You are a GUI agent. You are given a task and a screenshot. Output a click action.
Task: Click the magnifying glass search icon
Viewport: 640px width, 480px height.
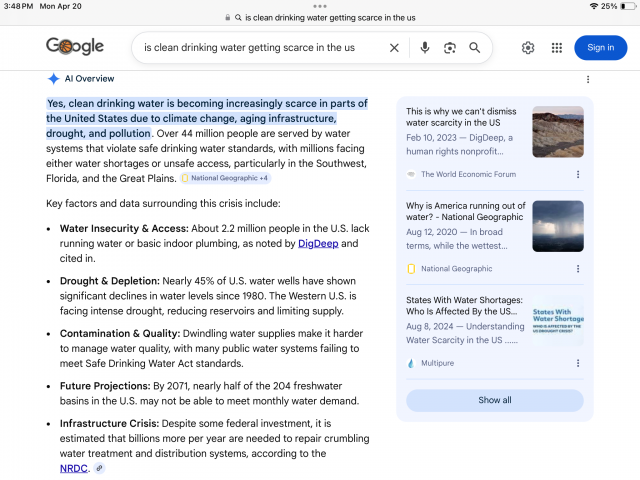pyautogui.click(x=475, y=48)
